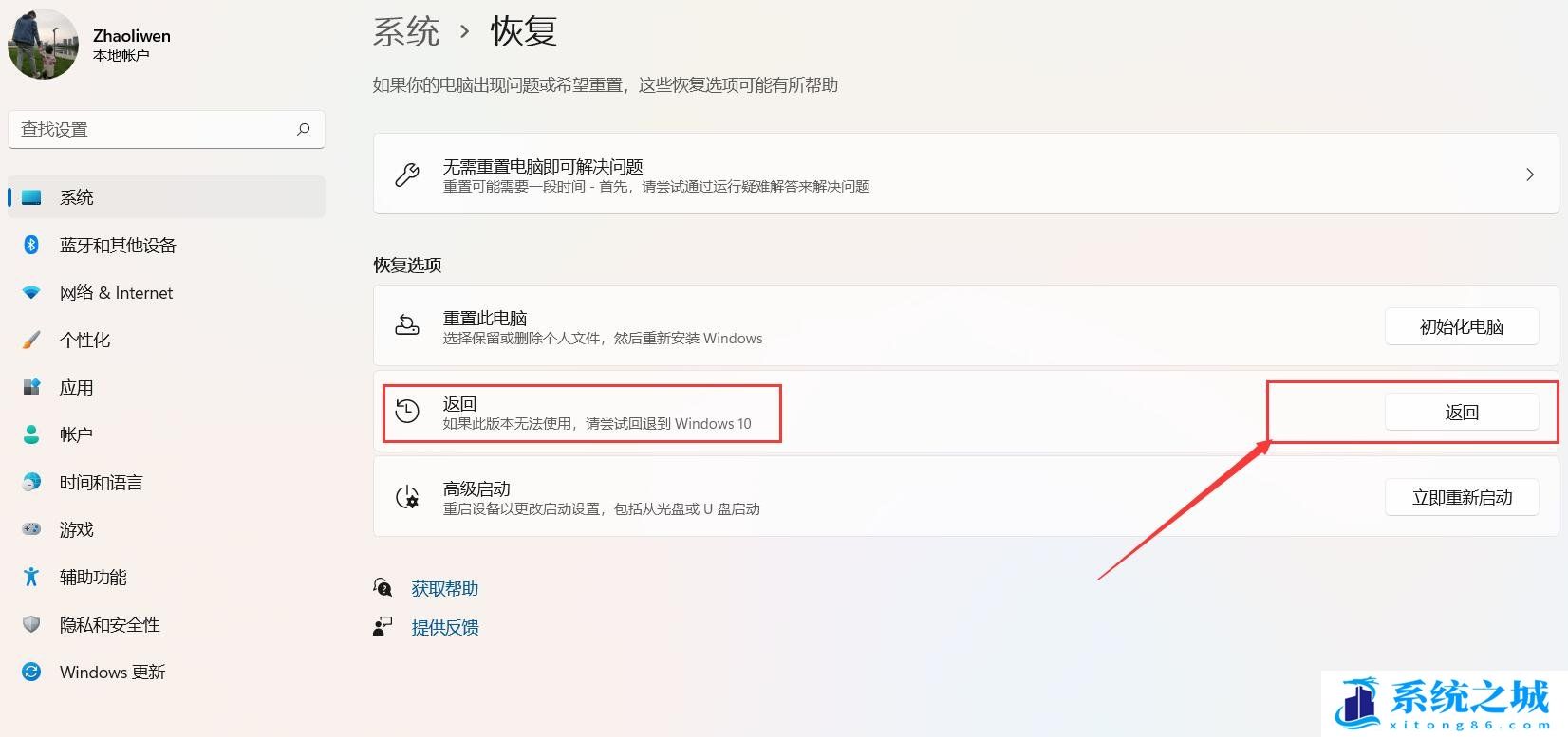
Task: Click the Accessibility figure icon
Action: (31, 577)
